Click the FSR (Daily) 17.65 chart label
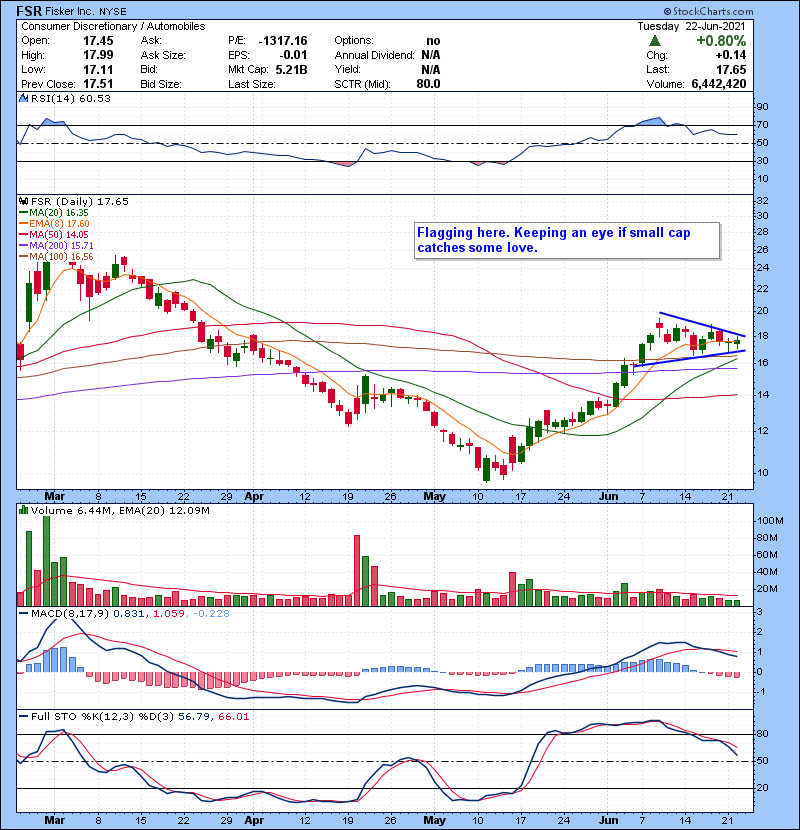The height and width of the screenshot is (830, 800). click(79, 201)
